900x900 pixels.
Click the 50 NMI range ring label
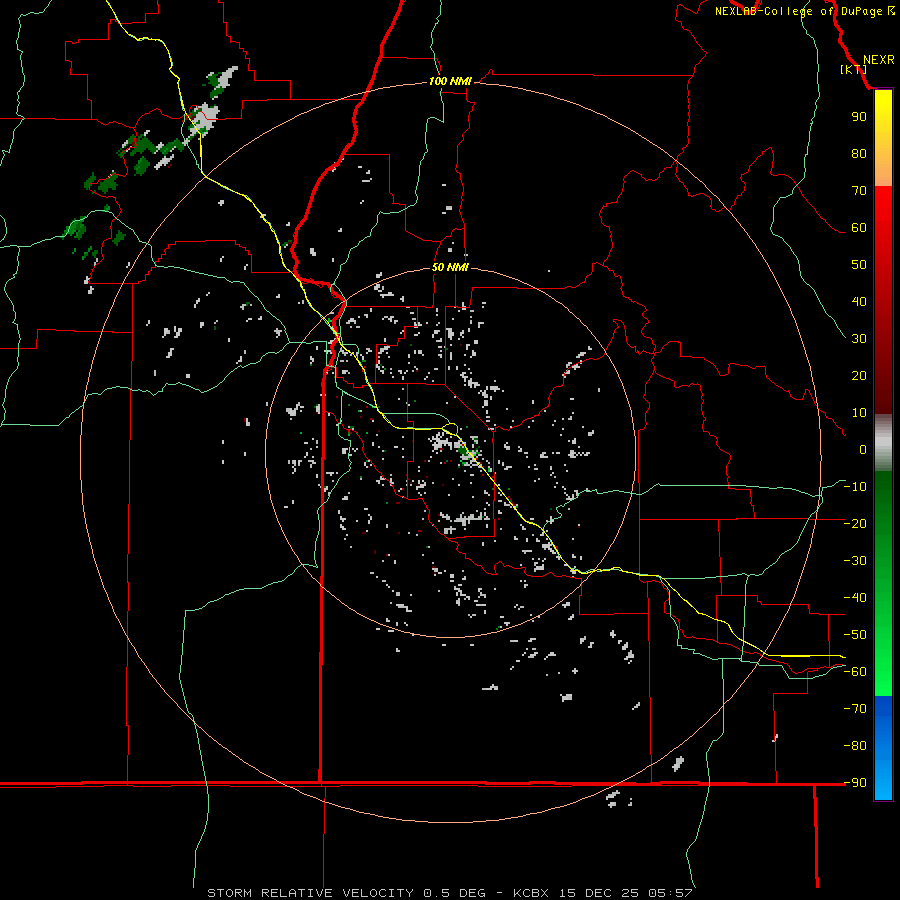click(x=450, y=267)
